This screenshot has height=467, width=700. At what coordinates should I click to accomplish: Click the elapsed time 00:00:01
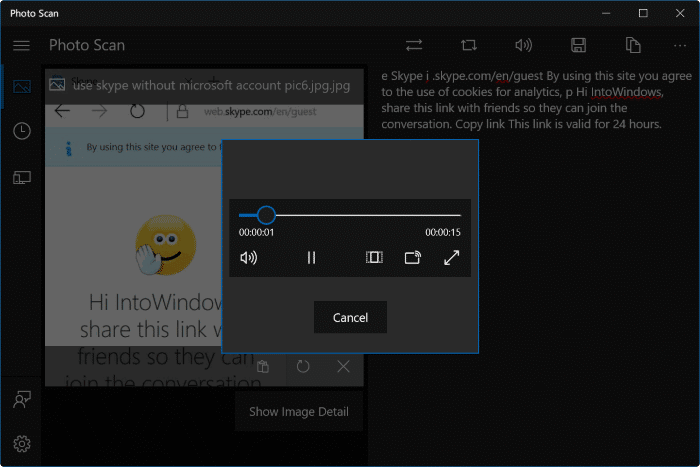tap(256, 232)
